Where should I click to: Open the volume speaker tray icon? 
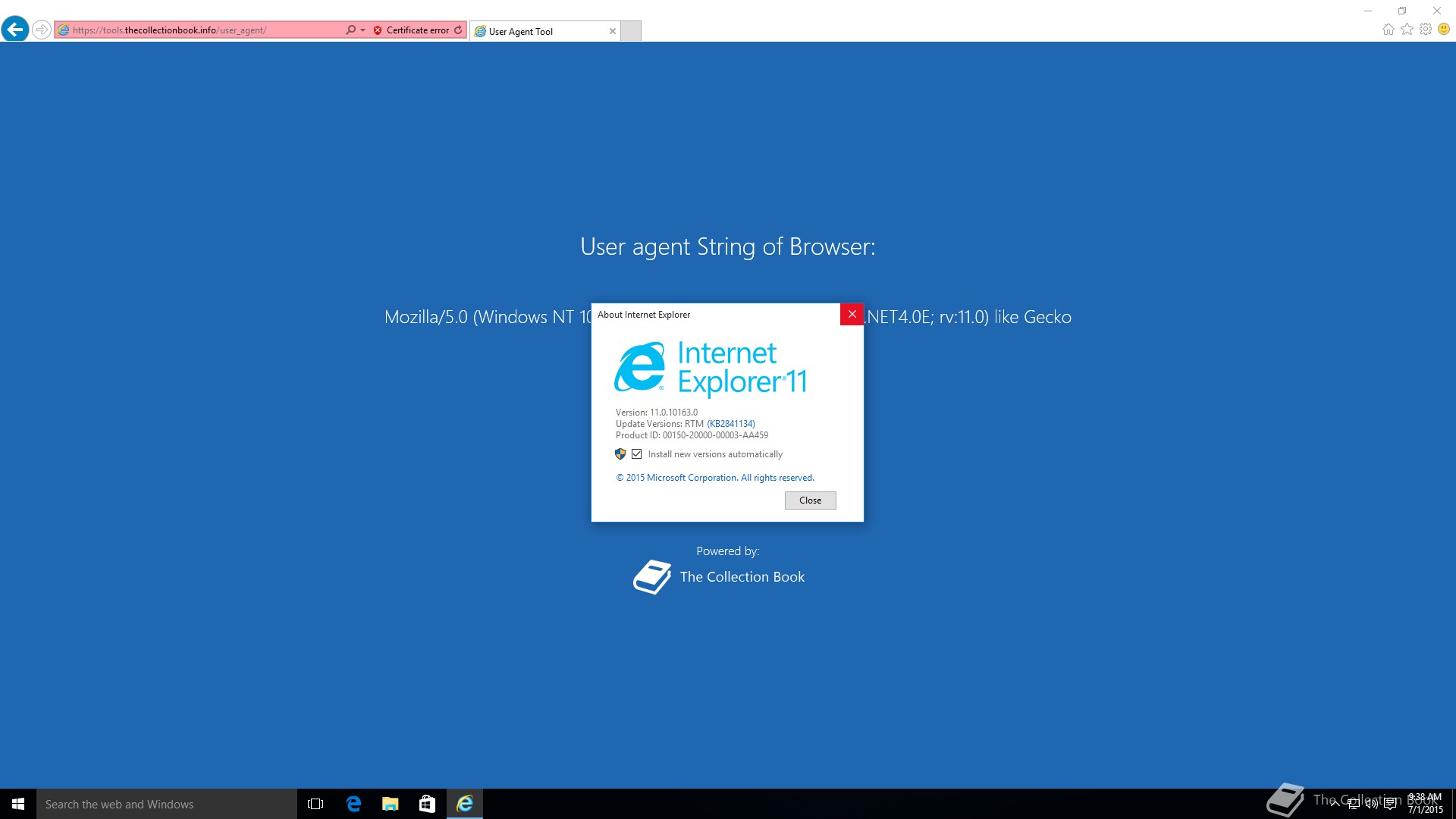[x=1372, y=804]
